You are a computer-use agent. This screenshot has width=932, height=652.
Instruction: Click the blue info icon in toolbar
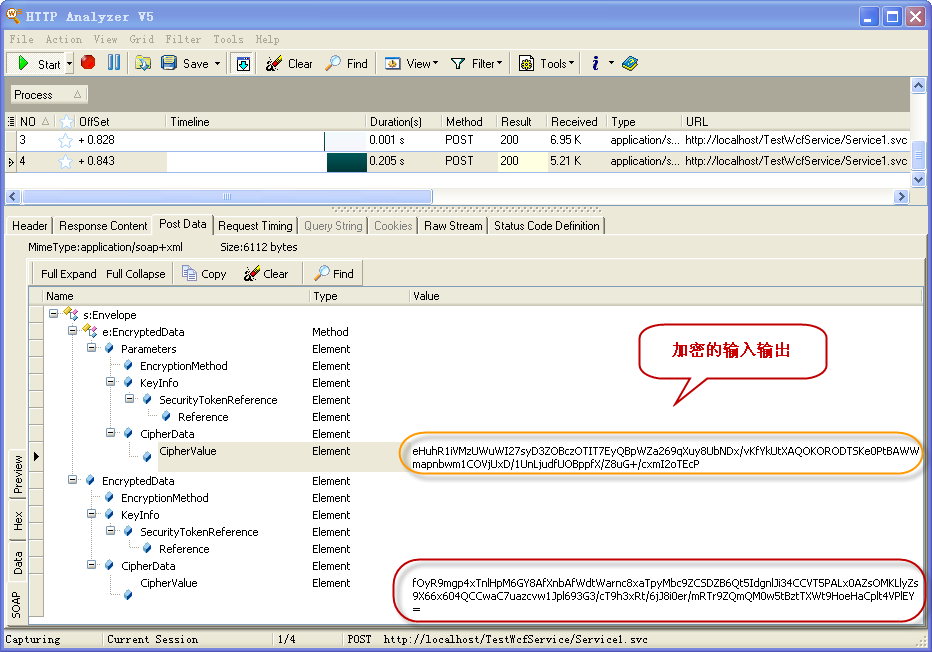click(596, 63)
